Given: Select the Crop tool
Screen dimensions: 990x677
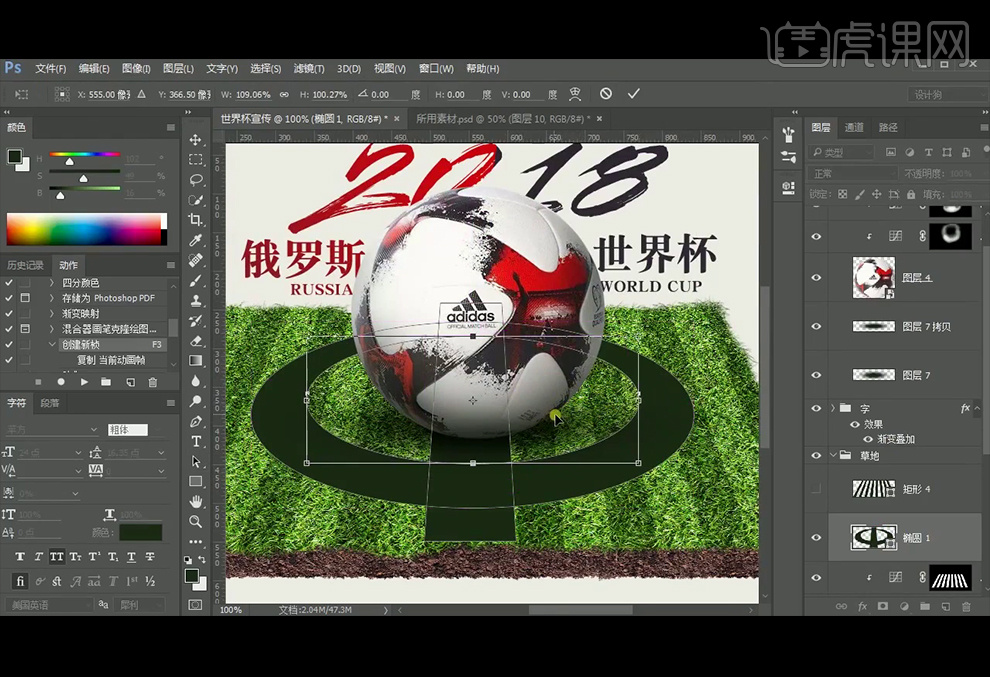Looking at the screenshot, I should coord(196,220).
